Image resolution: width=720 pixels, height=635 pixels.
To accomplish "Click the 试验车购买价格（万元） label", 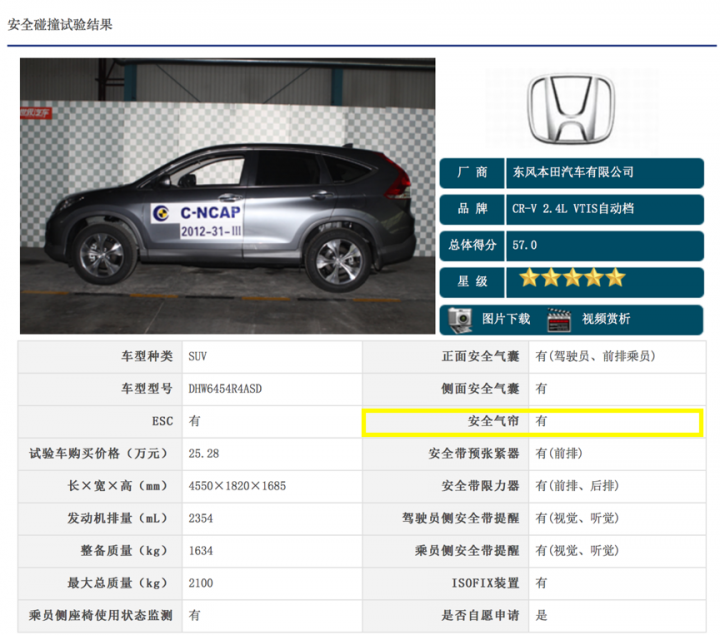I will [x=98, y=454].
